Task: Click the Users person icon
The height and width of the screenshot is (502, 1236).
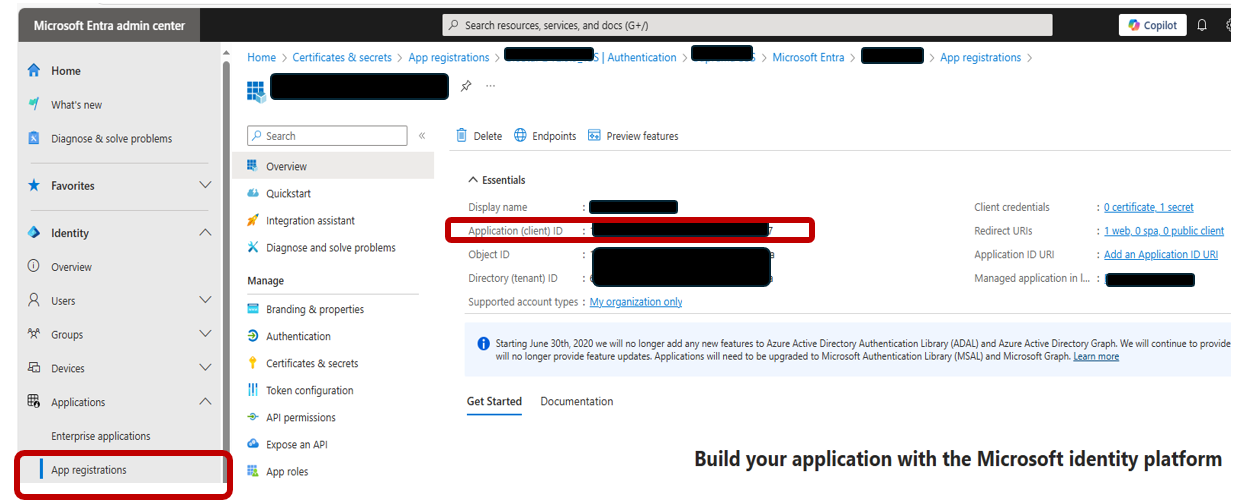Action: [x=34, y=301]
